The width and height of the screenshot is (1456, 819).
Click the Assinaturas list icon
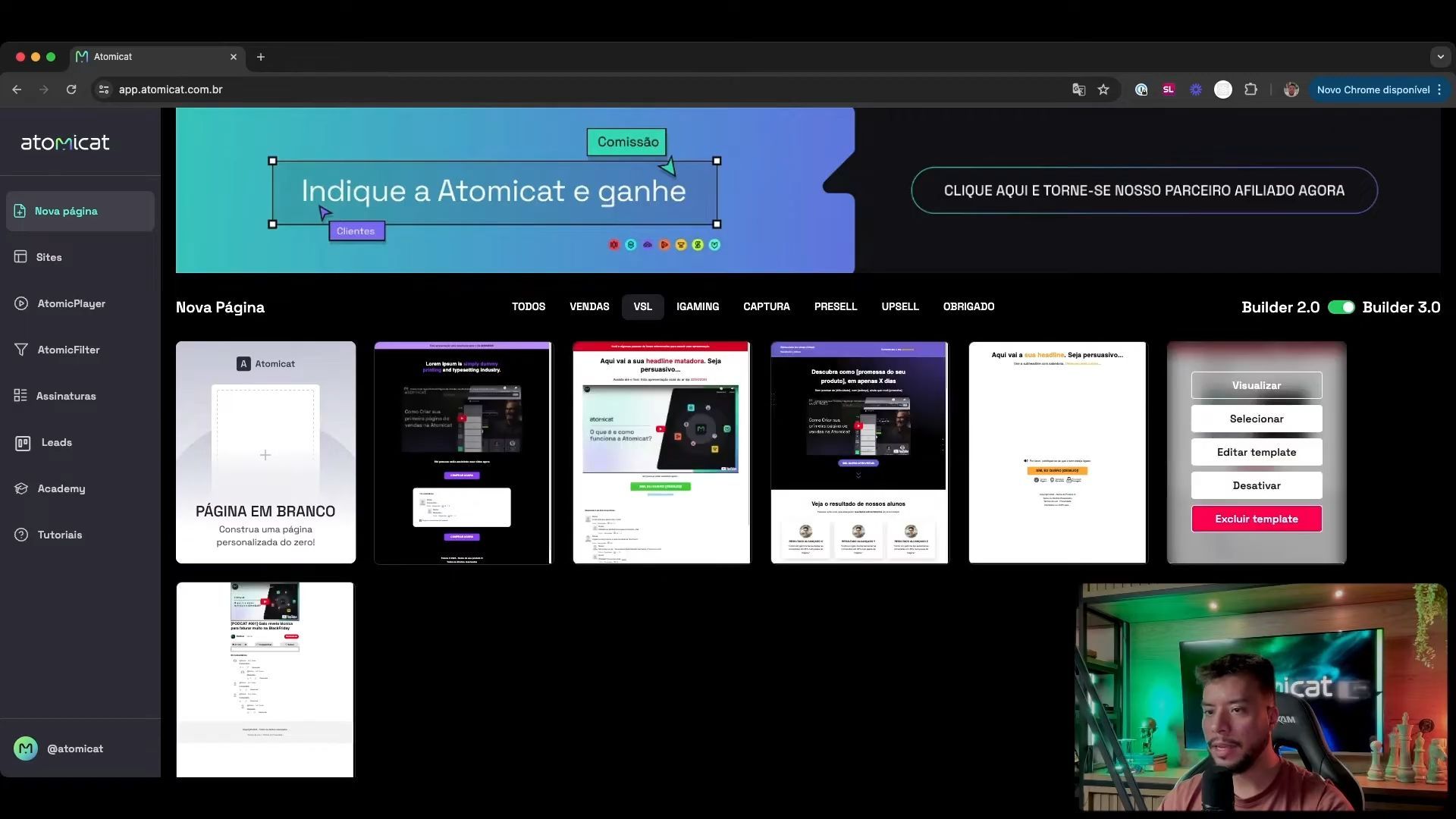(20, 396)
